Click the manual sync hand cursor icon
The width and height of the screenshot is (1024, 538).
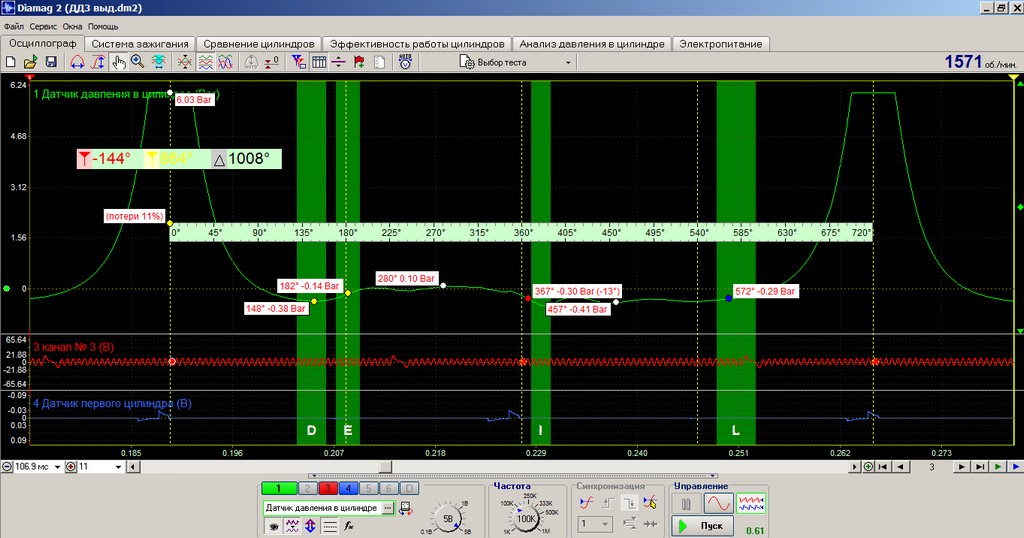(650, 503)
